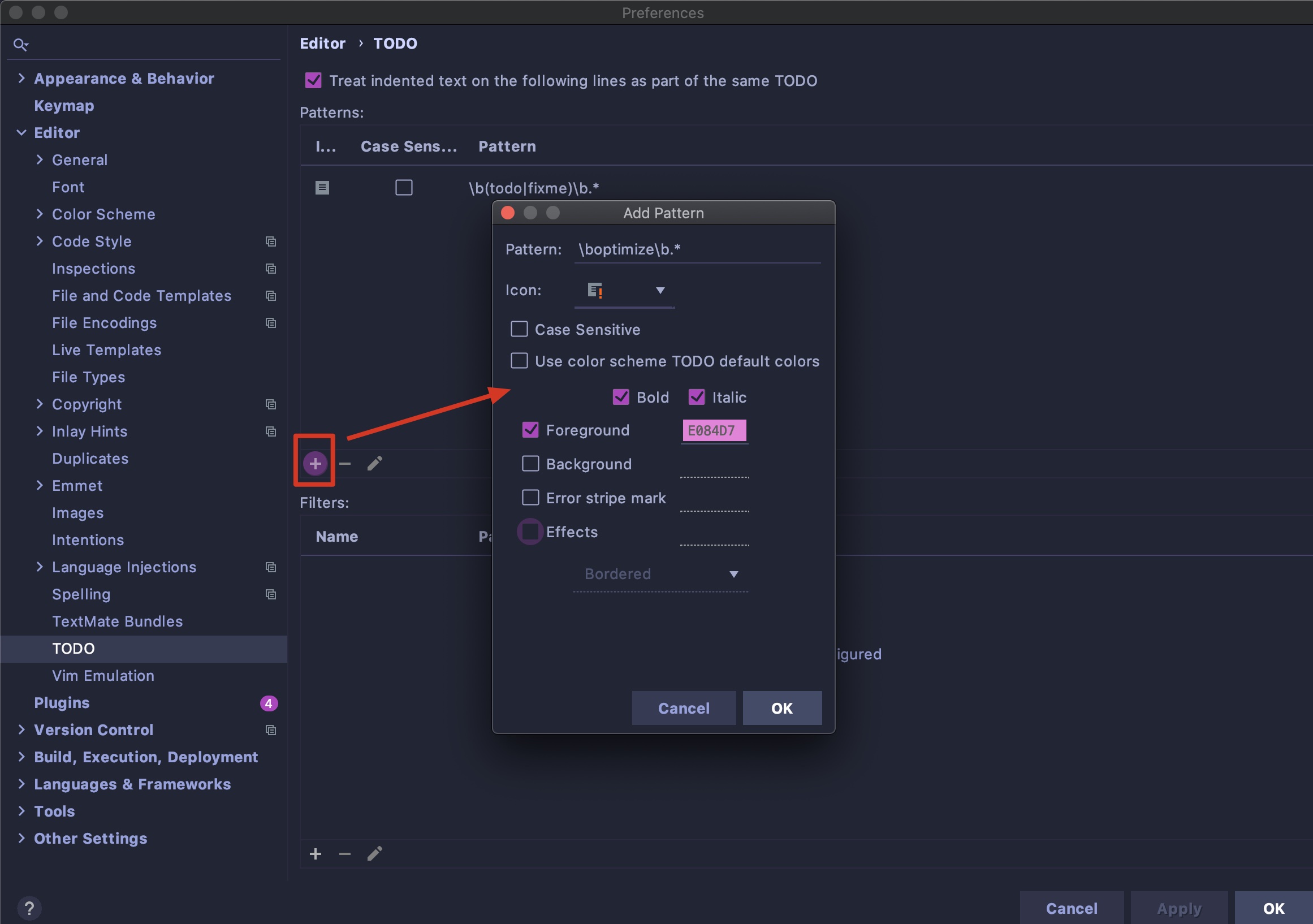Click the Pattern text input field
Viewport: 1313px width, 924px height.
click(x=697, y=250)
